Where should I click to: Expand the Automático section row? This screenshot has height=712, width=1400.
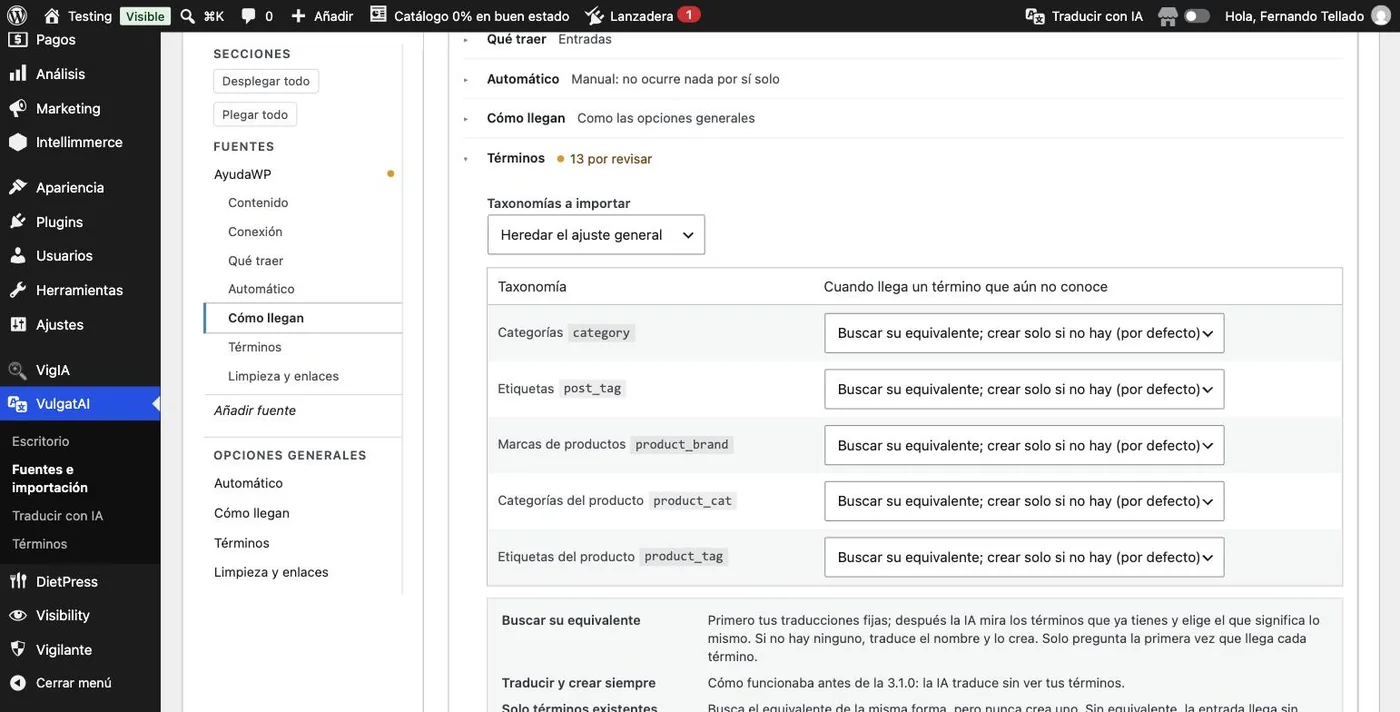tap(903, 79)
